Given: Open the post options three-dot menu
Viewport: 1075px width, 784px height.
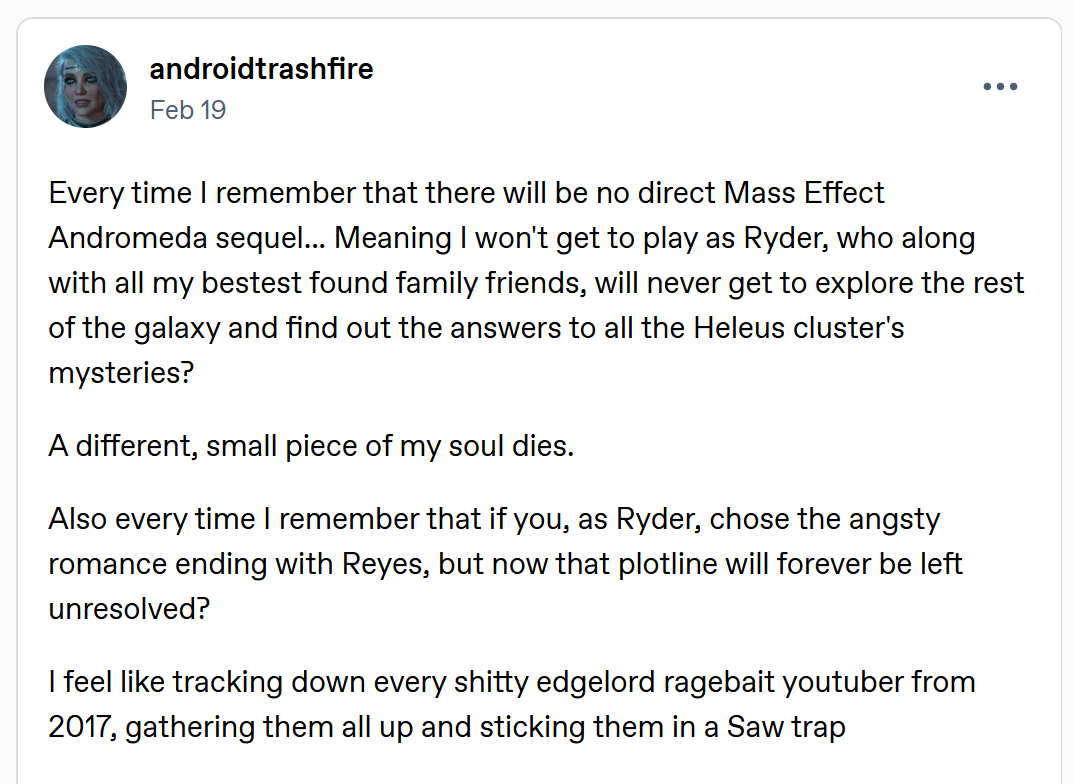Looking at the screenshot, I should click(x=1000, y=87).
